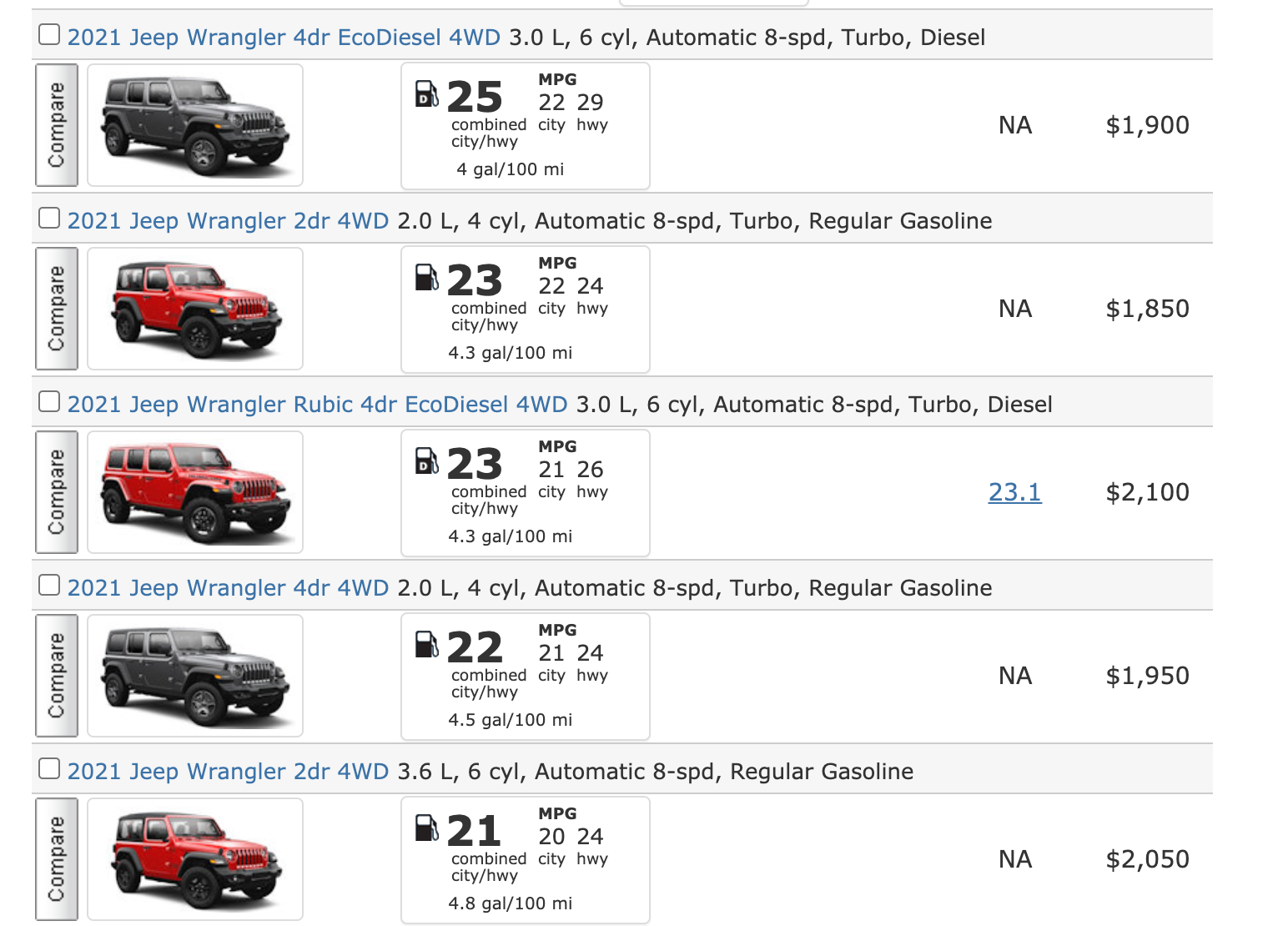
Task: Click diesel pump icon for Rubic EcoDiesel
Action: [426, 460]
